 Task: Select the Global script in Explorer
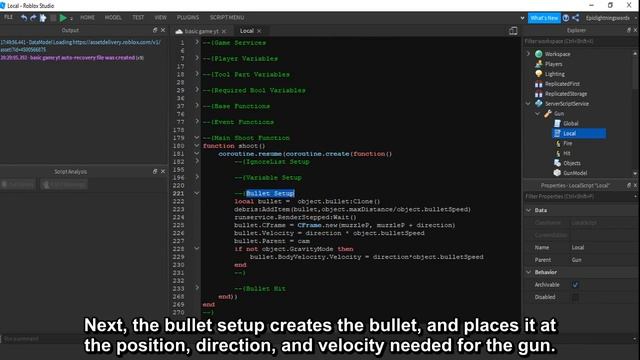571,123
